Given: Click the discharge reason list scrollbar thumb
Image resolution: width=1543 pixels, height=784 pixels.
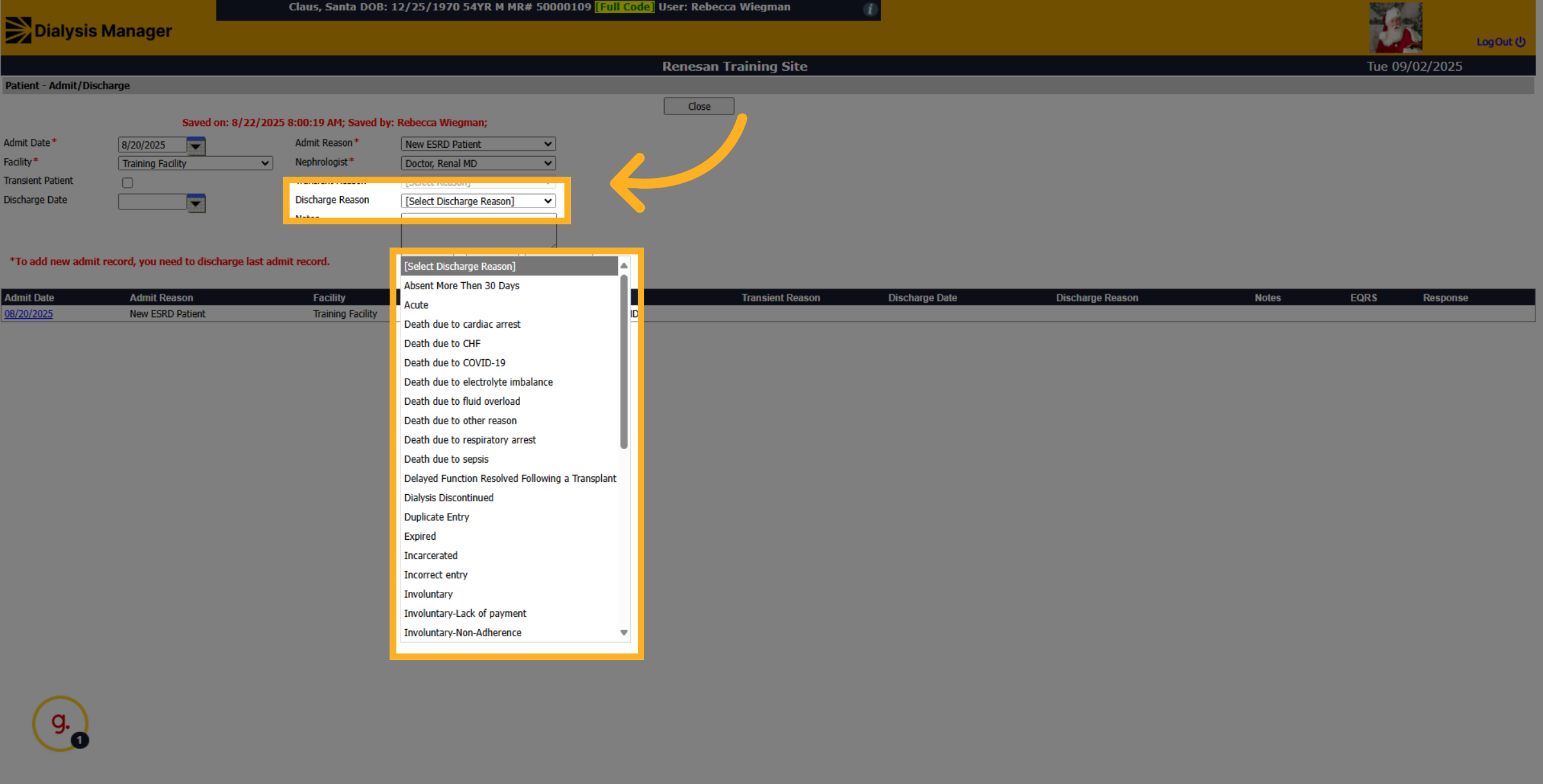Looking at the screenshot, I should [x=624, y=362].
